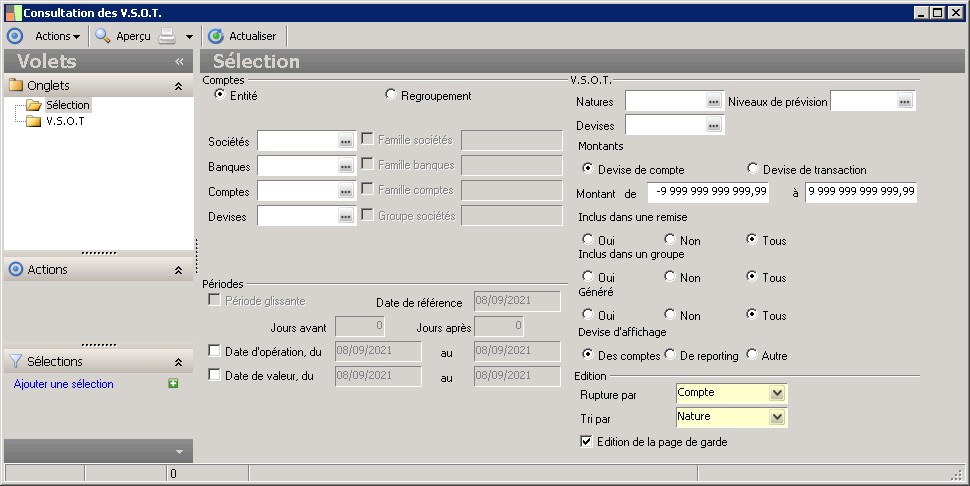Click the dropdown arrow at bottom of Volets pane

(x=179, y=452)
